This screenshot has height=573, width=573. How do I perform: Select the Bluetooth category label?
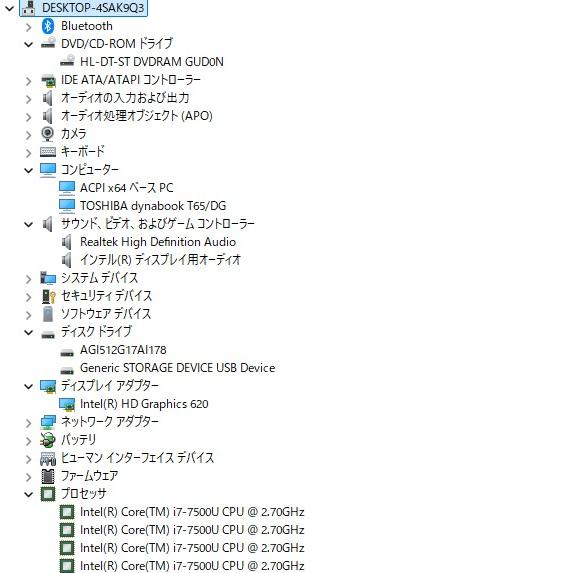tap(87, 26)
